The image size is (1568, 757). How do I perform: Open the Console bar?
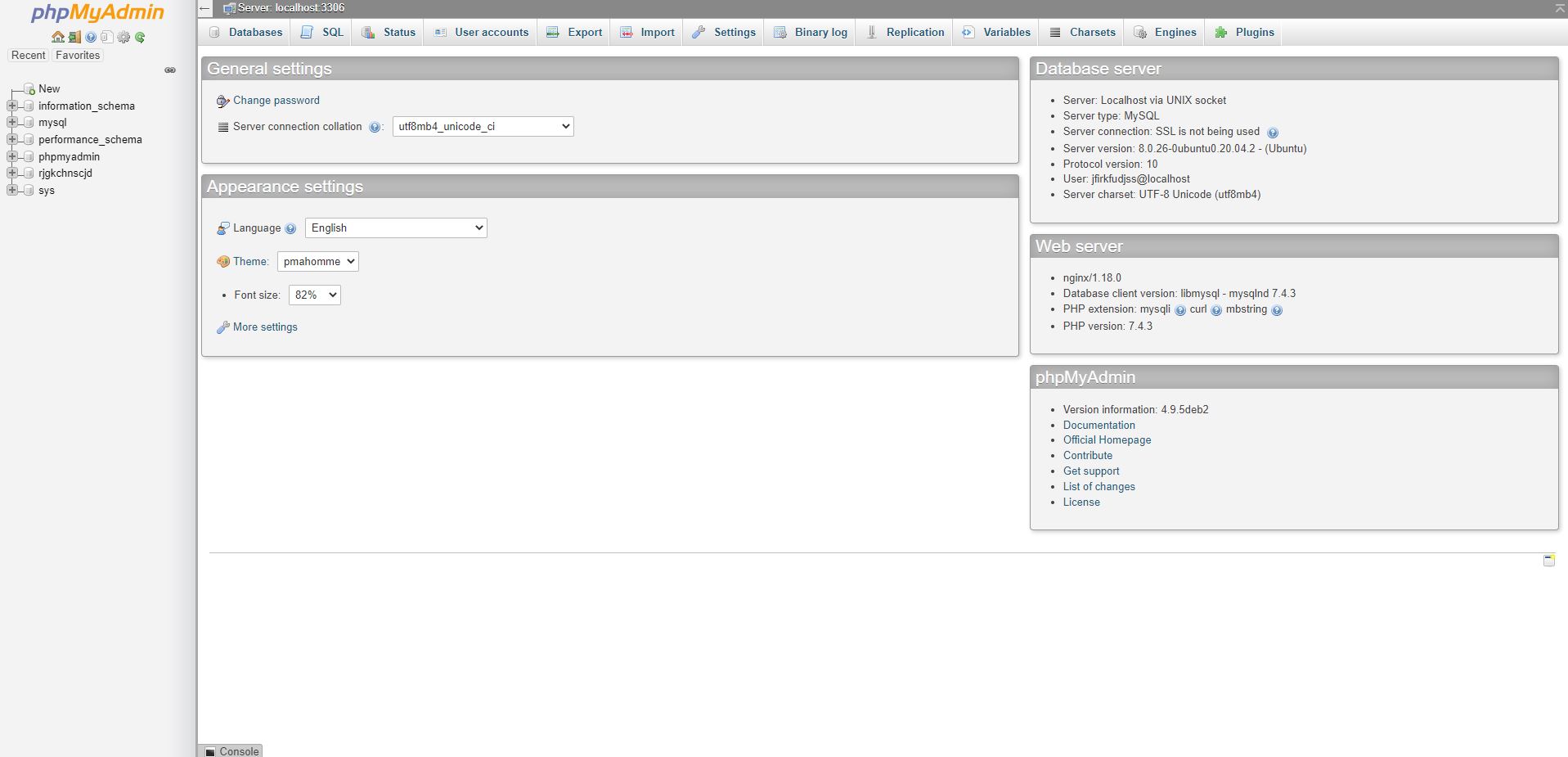pos(231,750)
